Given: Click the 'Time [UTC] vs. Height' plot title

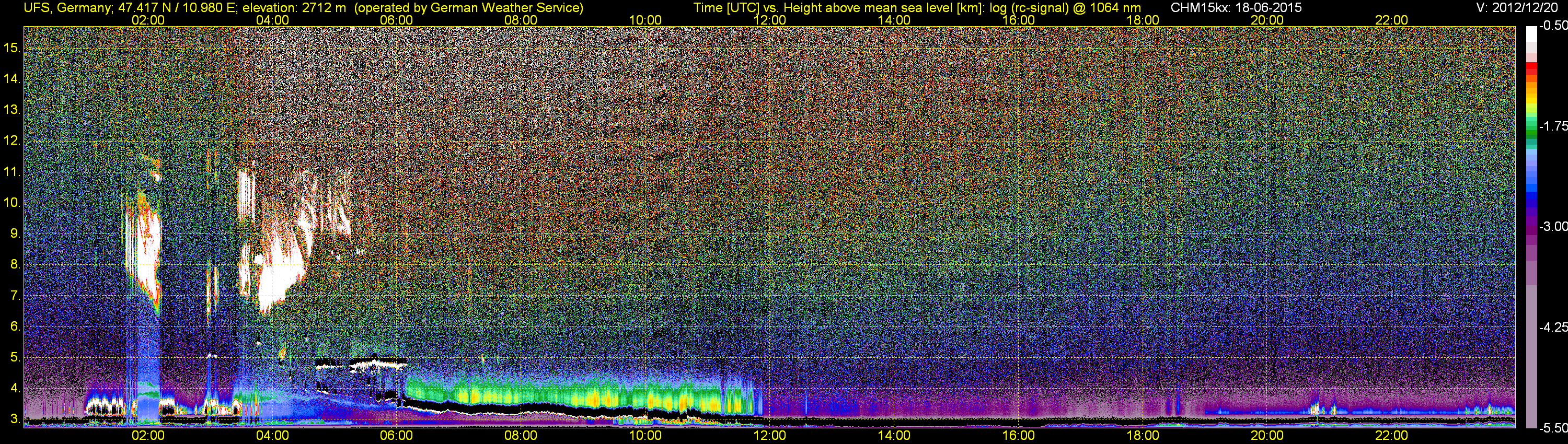Looking at the screenshot, I should point(917,8).
